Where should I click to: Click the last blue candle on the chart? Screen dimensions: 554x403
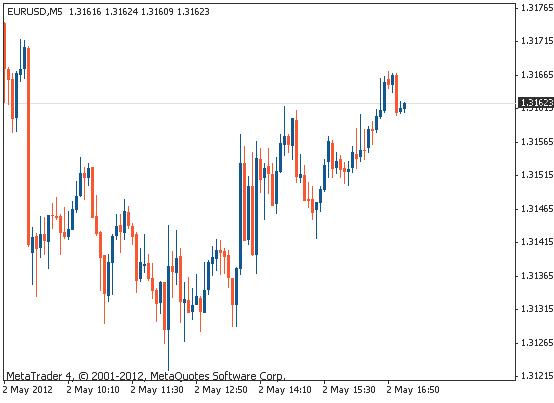405,106
